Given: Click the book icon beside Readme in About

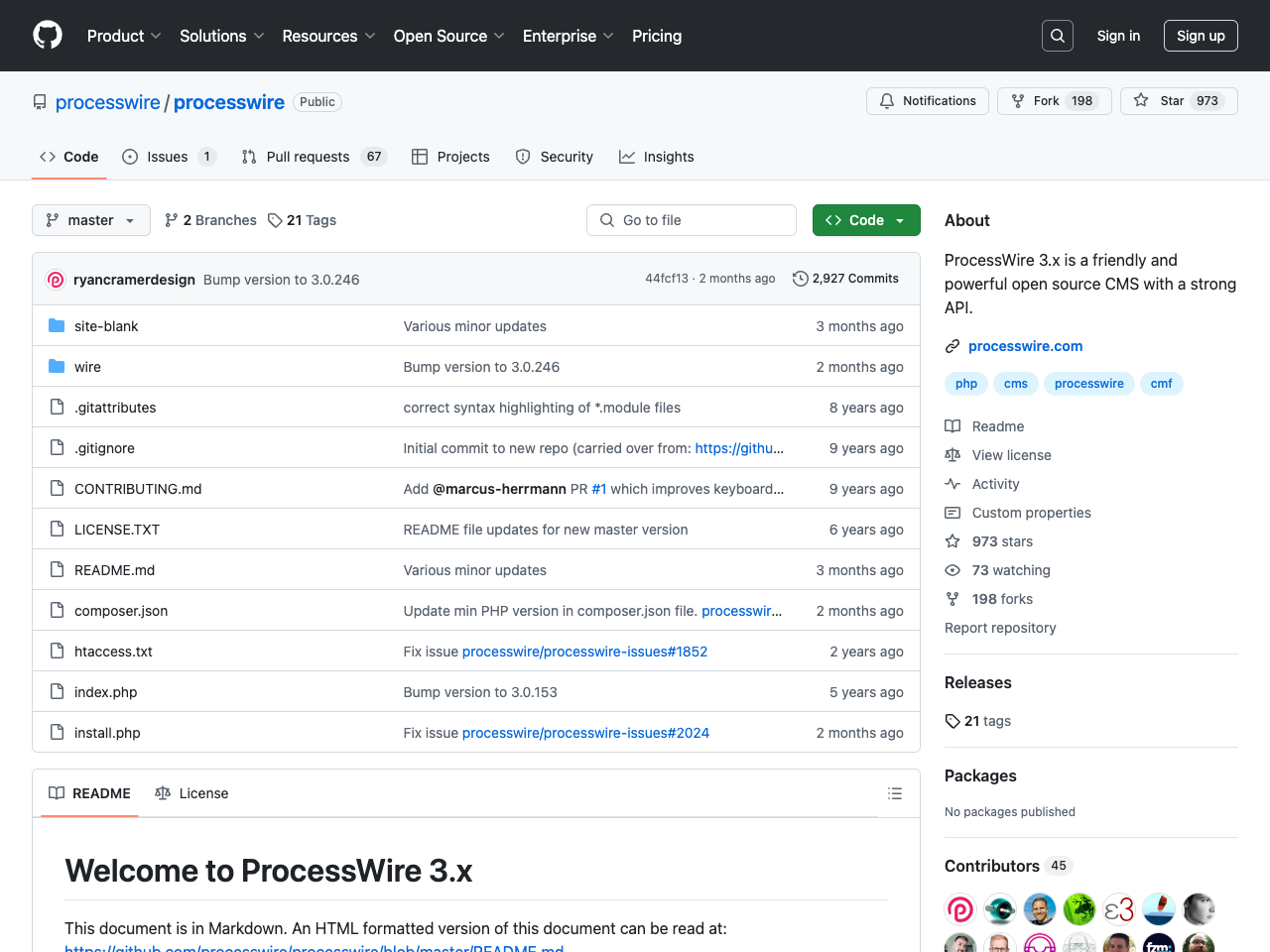Looking at the screenshot, I should point(952,426).
